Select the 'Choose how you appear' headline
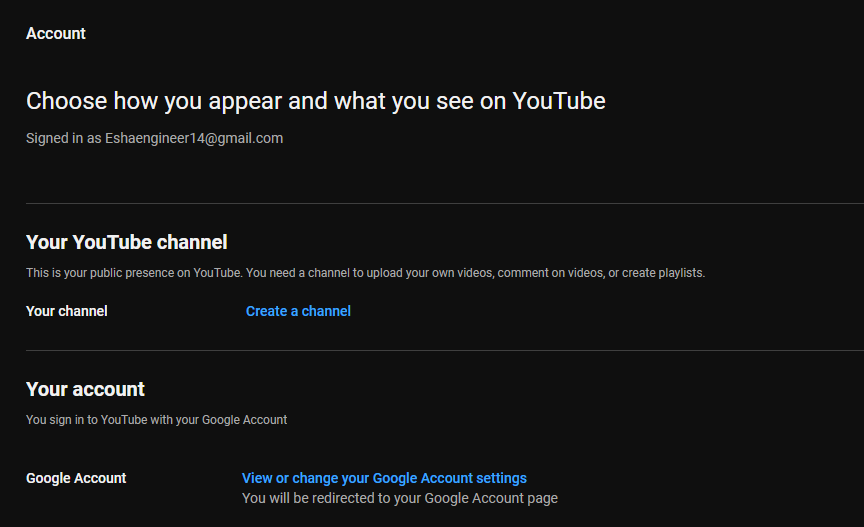This screenshot has height=527, width=864. pyautogui.click(x=316, y=101)
